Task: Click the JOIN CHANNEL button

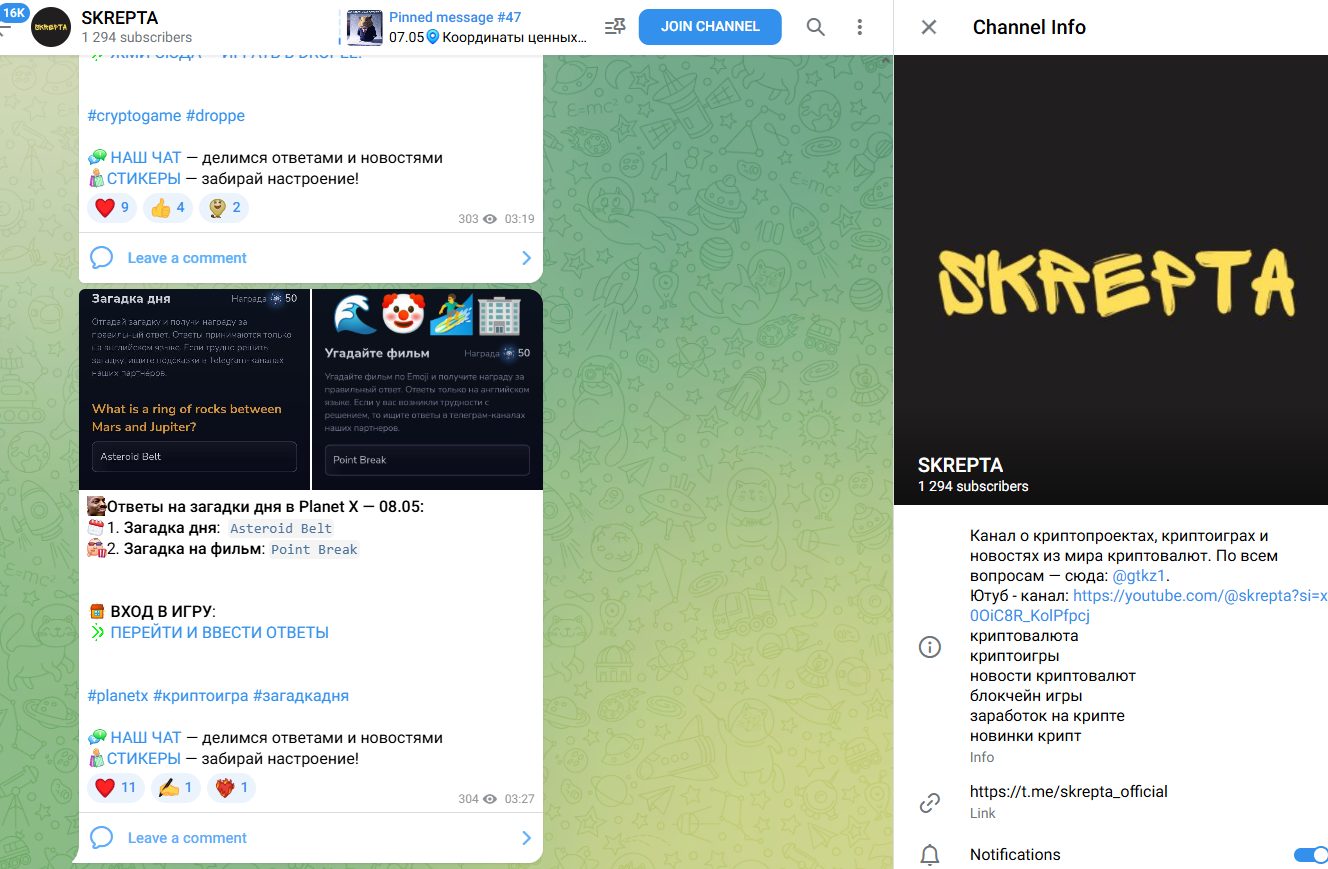Action: 710,26
